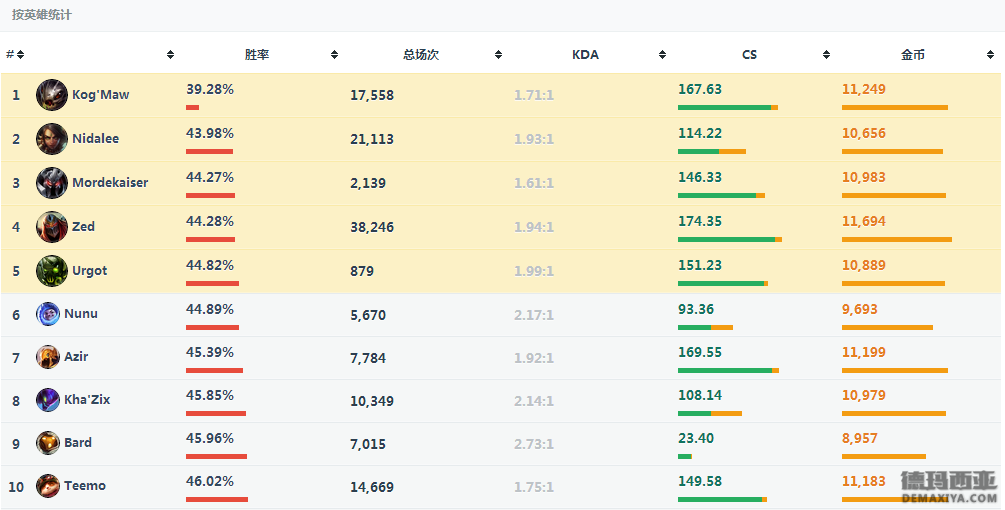The image size is (1005, 510).
Task: Click Mordekaiser champion portrait icon
Action: point(52,183)
